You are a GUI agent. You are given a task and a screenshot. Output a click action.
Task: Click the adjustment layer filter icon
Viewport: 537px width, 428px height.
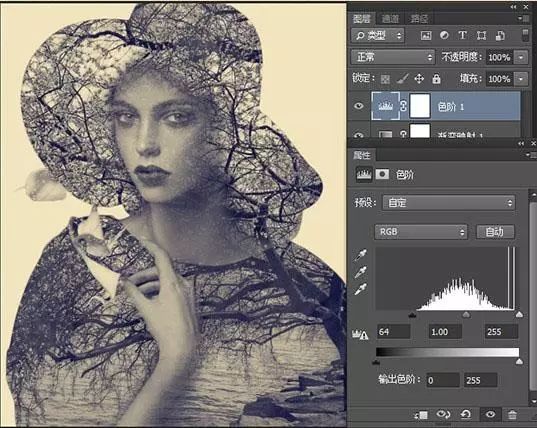[x=444, y=35]
